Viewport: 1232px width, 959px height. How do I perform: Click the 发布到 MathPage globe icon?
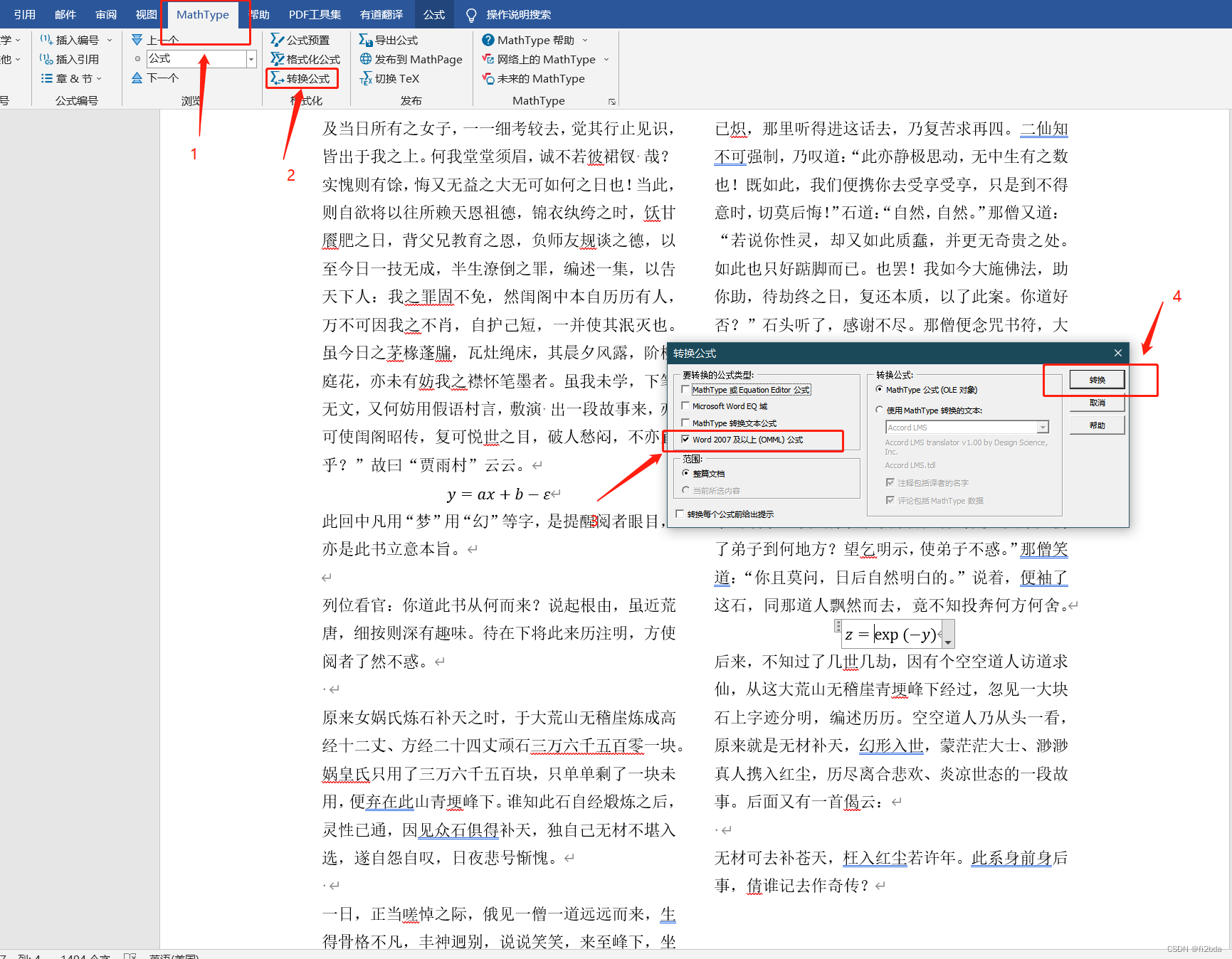[x=366, y=59]
